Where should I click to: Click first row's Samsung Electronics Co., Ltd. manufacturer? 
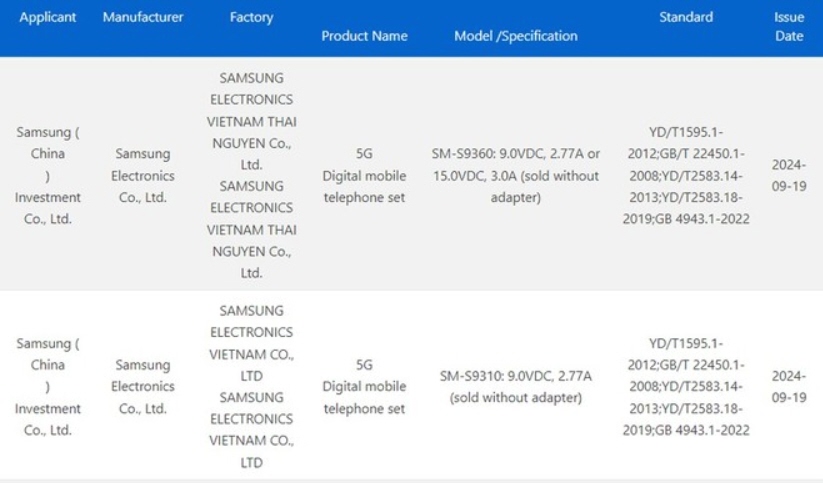pyautogui.click(x=143, y=175)
